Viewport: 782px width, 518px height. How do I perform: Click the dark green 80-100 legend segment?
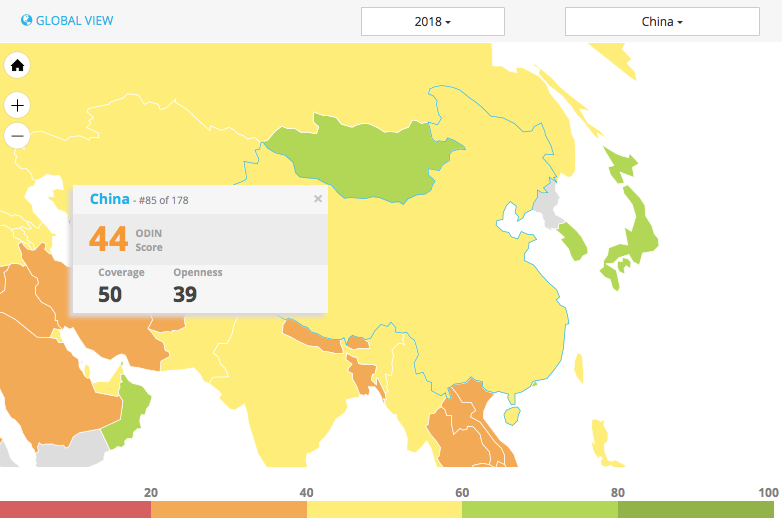(699, 509)
